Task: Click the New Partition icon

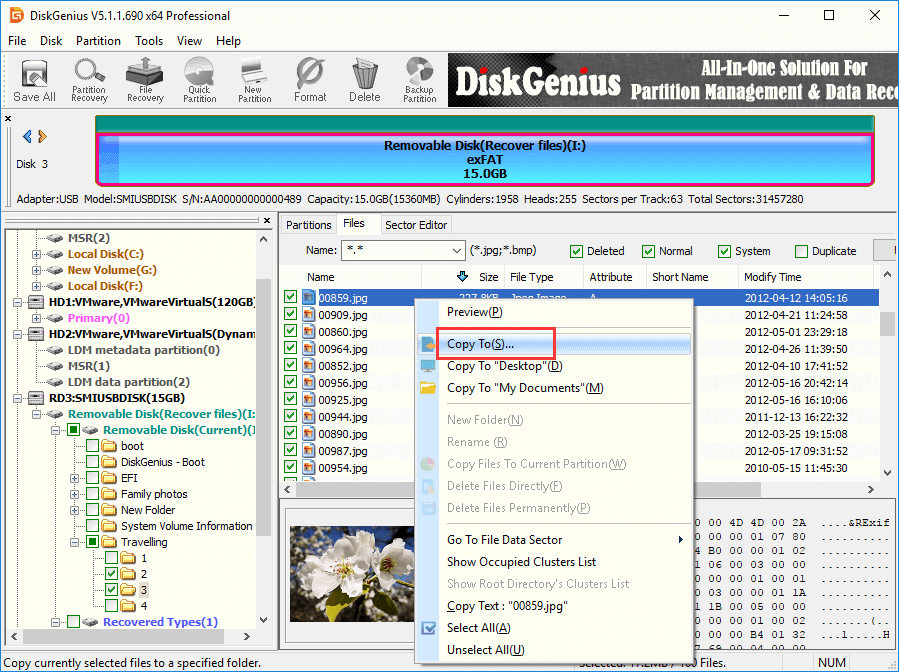Action: pyautogui.click(x=254, y=81)
